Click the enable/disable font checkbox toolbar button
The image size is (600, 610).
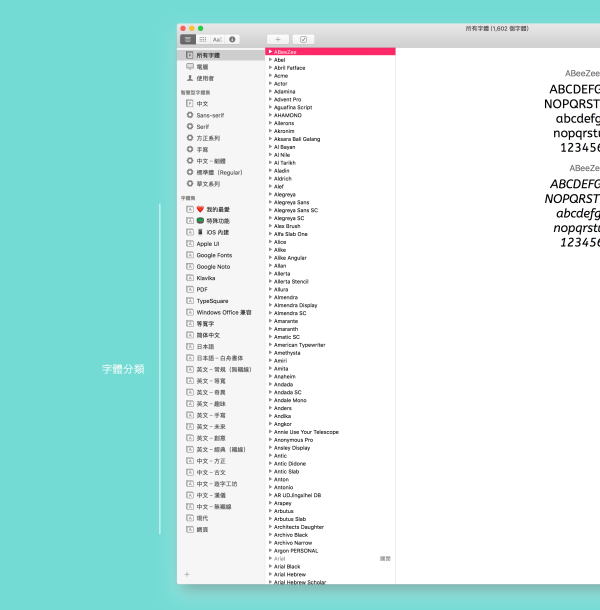tap(304, 39)
